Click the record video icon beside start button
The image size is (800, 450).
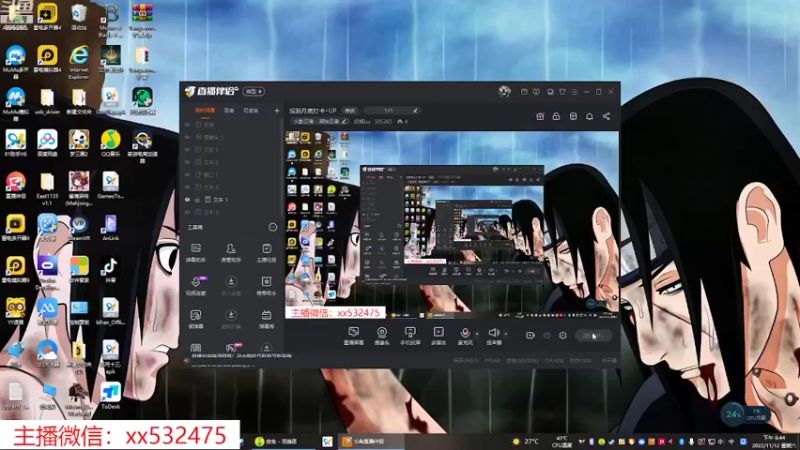point(530,336)
